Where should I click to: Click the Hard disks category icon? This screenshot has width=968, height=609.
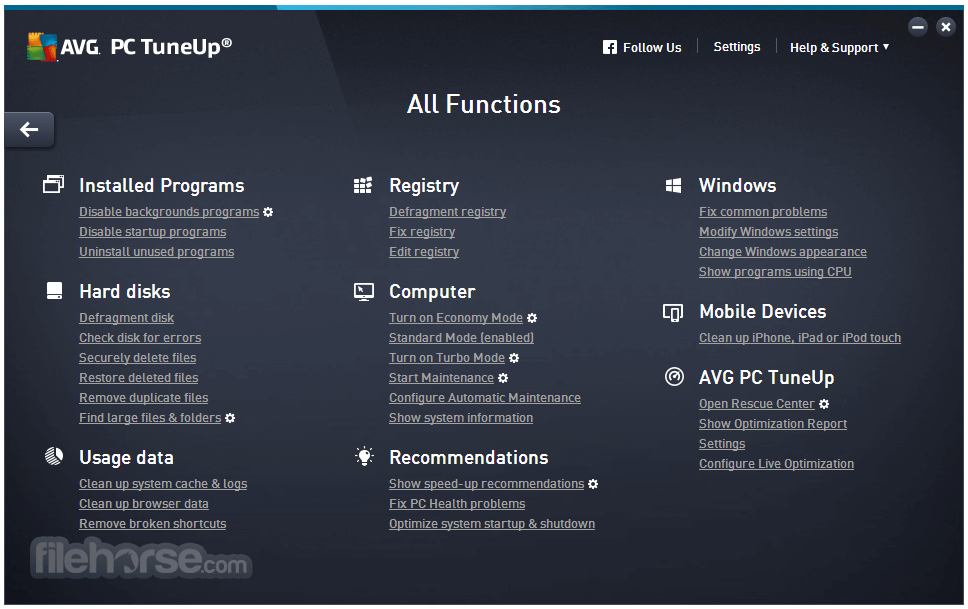click(x=54, y=291)
